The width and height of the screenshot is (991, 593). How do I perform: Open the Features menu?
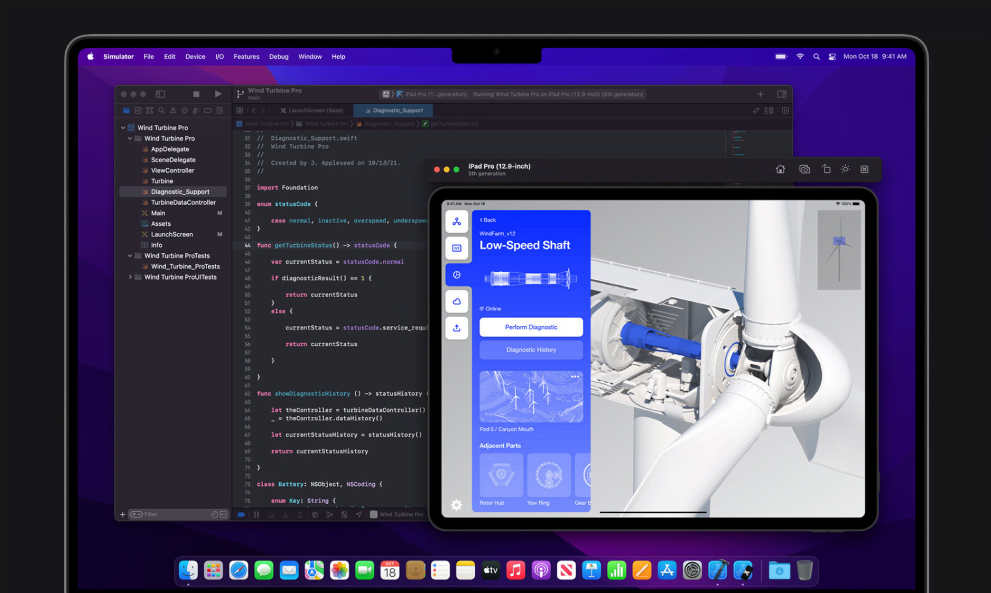pos(246,56)
